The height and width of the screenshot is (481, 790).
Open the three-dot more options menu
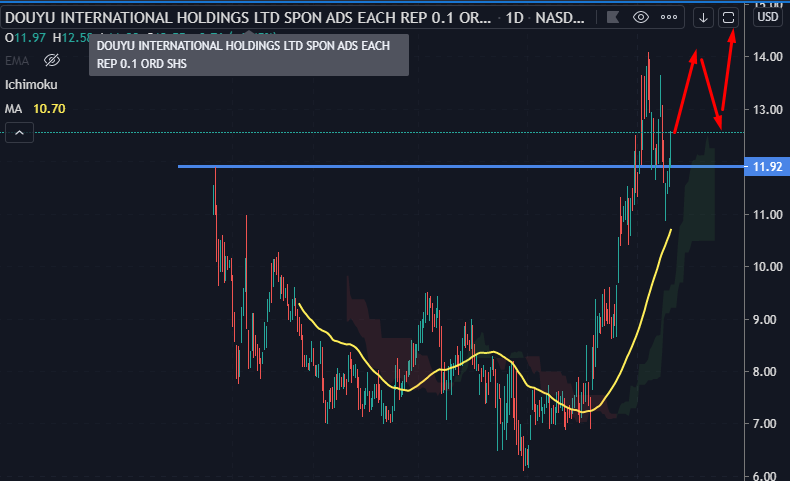click(669, 18)
